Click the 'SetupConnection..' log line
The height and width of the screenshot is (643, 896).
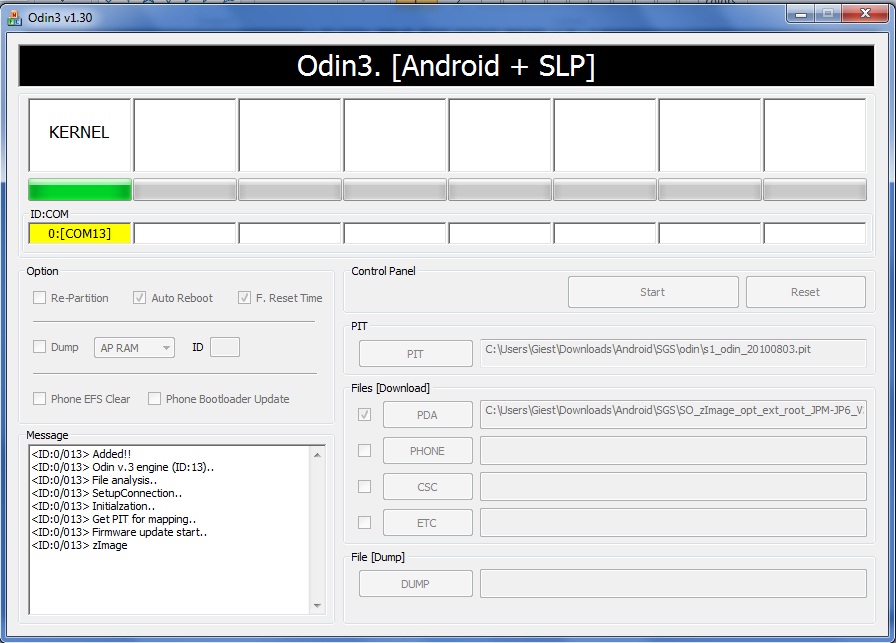[x=107, y=493]
